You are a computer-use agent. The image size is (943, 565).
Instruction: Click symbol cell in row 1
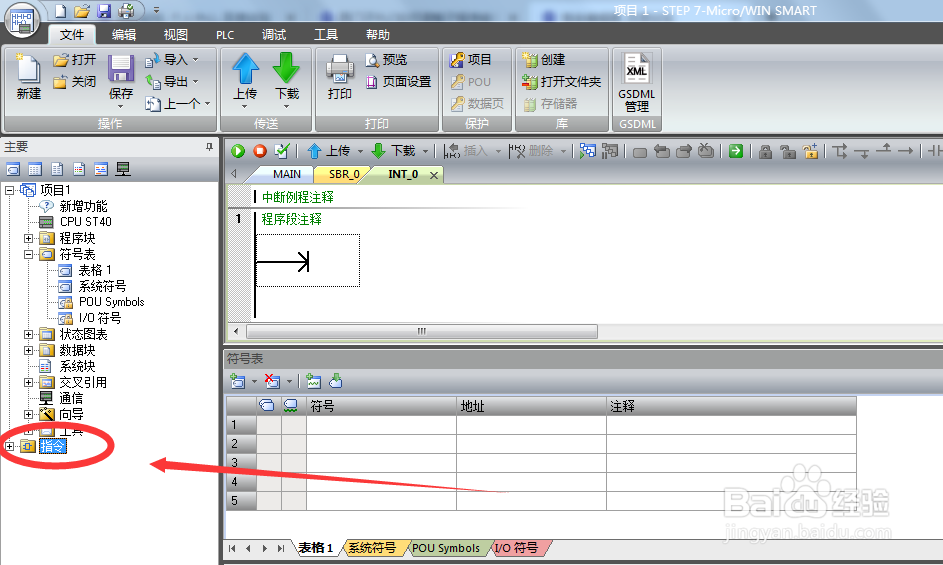click(x=381, y=425)
